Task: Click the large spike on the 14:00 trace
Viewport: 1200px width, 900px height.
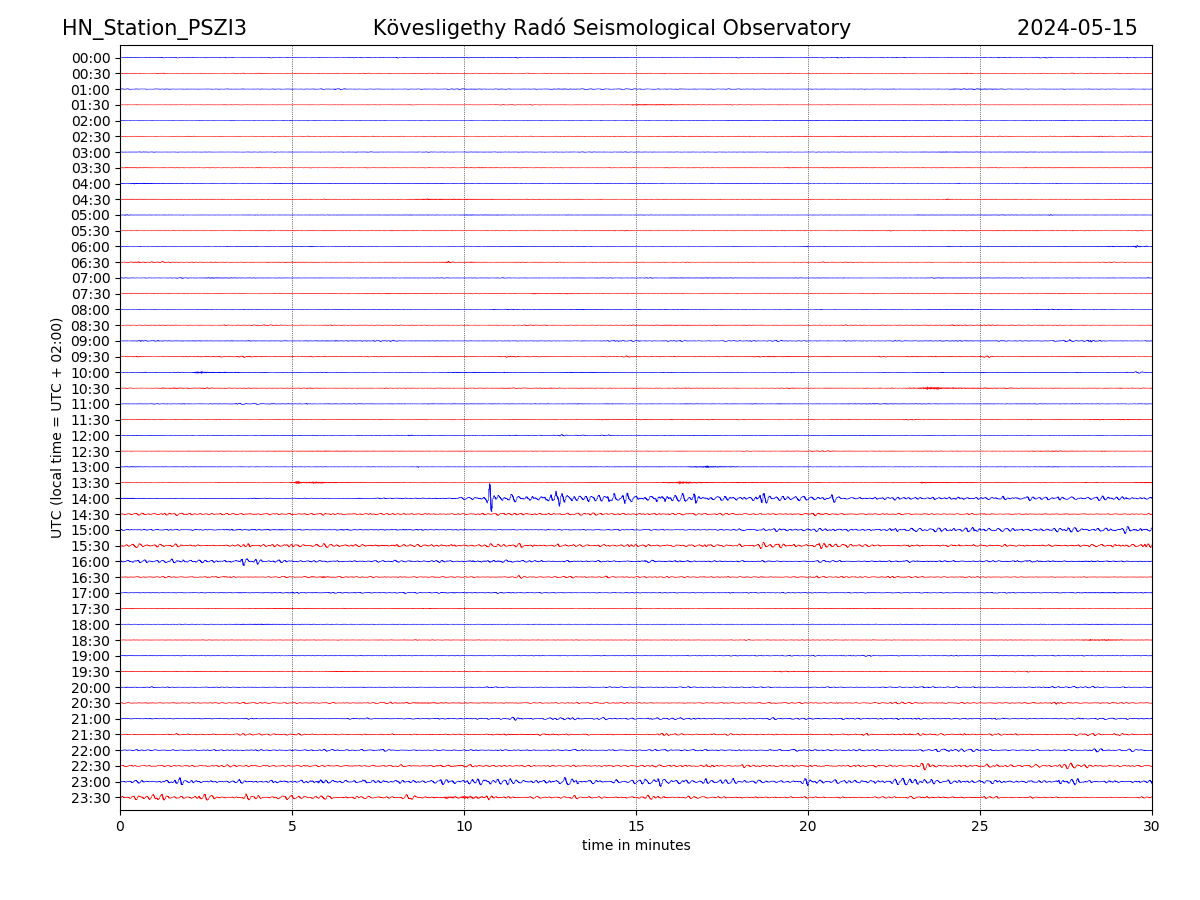Action: [x=490, y=497]
